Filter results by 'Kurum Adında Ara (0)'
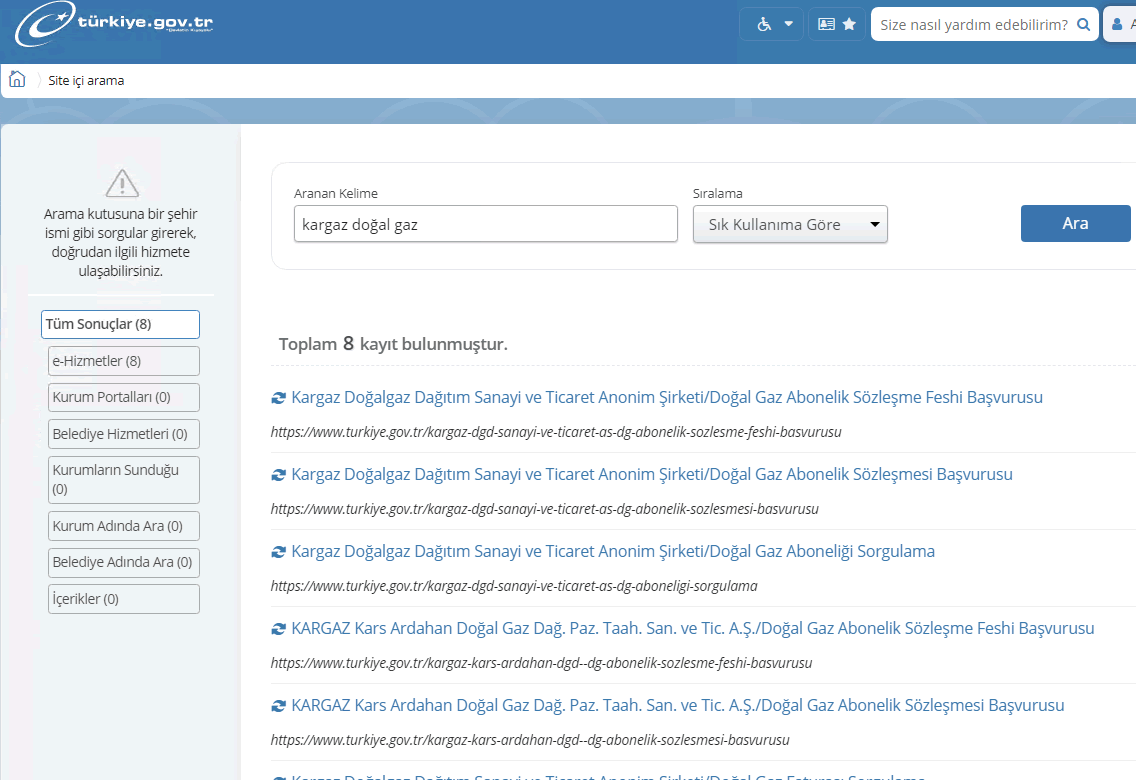Image resolution: width=1136 pixels, height=780 pixels. 124,526
